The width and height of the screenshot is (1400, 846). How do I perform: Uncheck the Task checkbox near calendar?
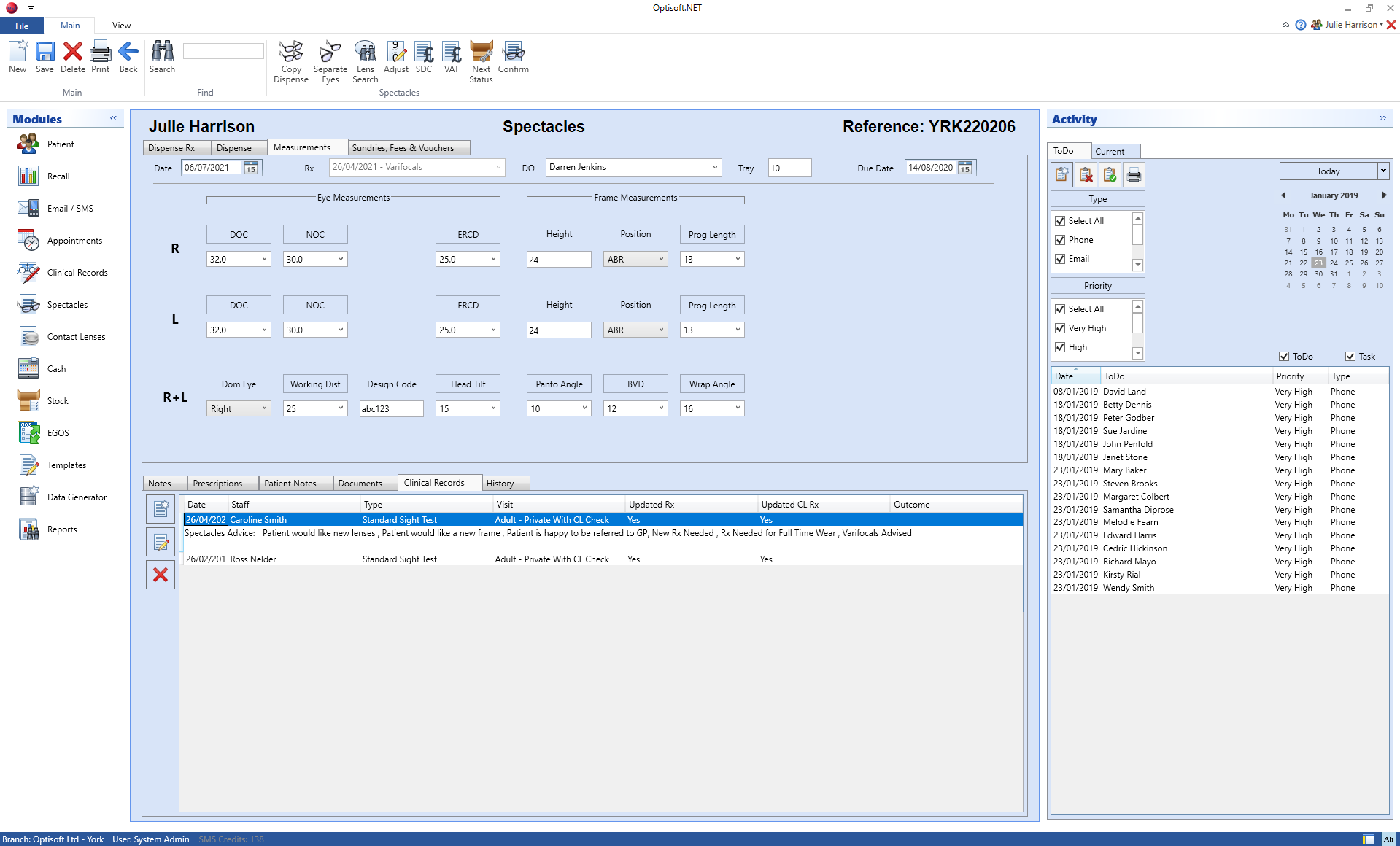tap(1350, 356)
